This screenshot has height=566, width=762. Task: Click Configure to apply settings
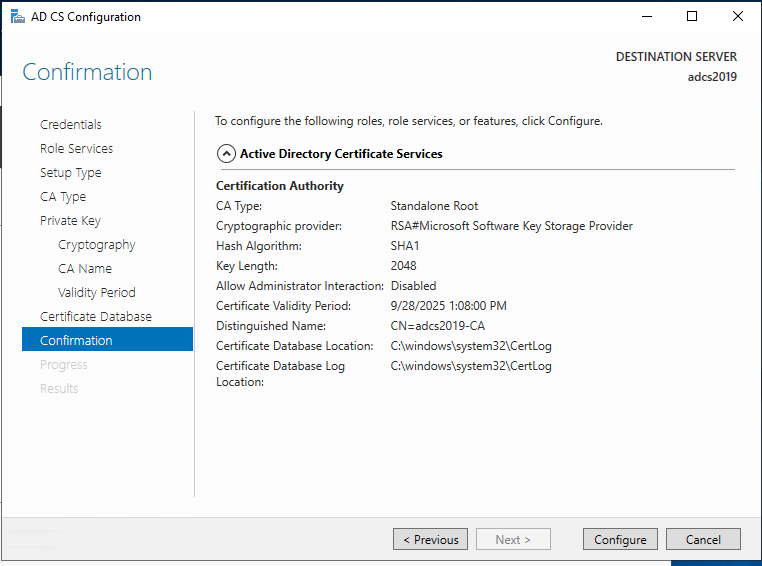click(620, 540)
